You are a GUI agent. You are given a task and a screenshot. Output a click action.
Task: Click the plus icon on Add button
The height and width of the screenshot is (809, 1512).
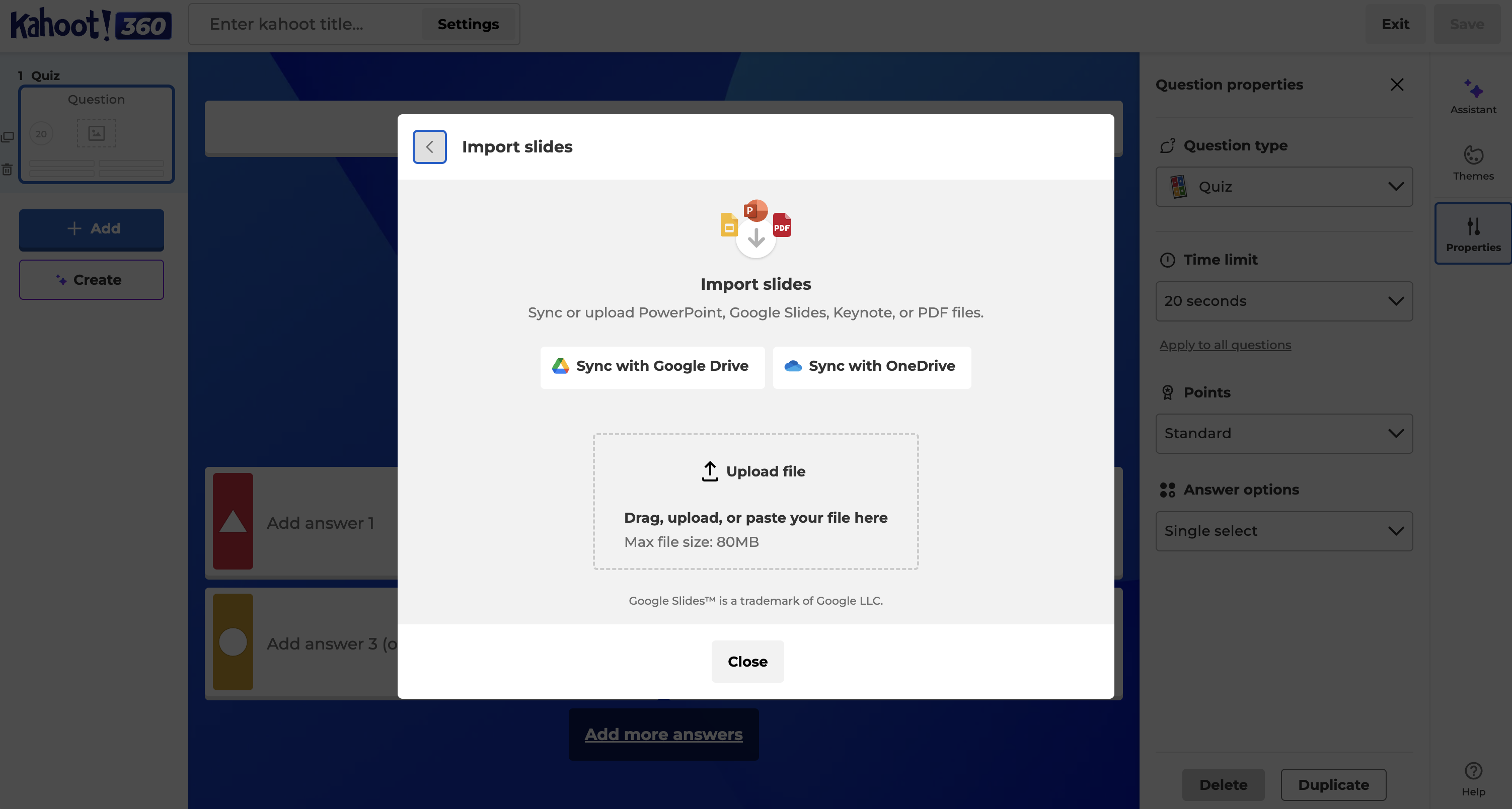[74, 228]
